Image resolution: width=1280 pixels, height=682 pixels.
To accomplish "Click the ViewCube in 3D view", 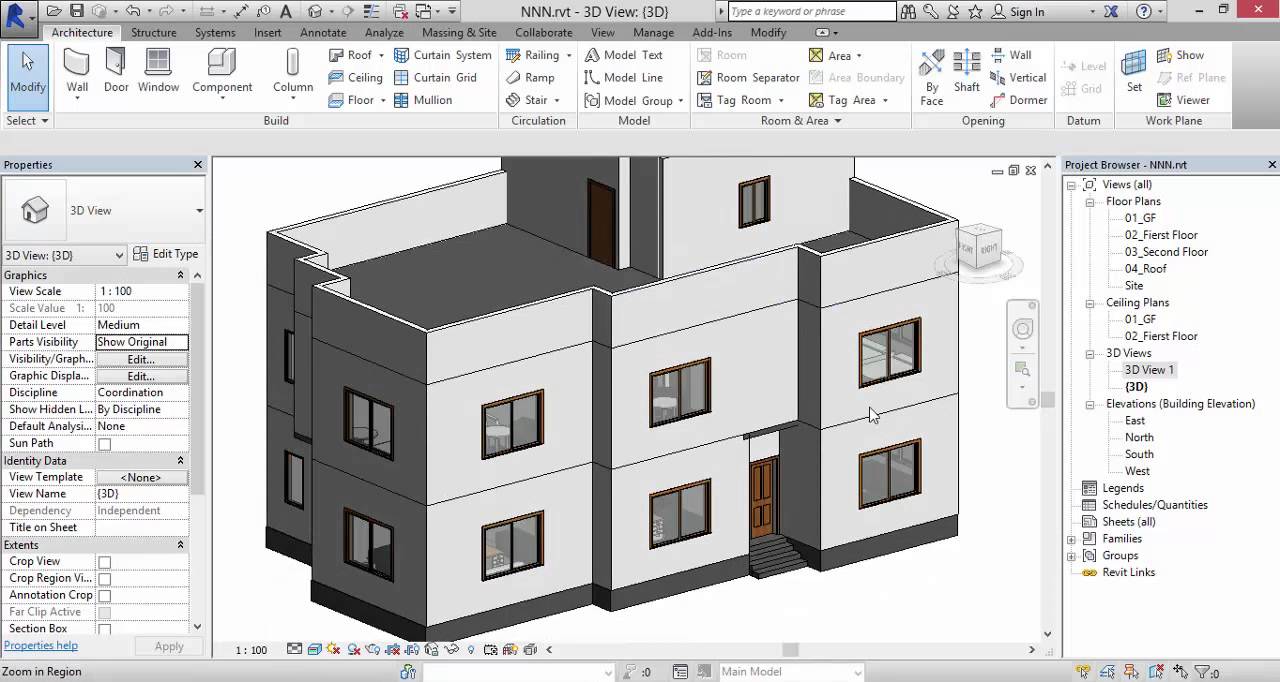I will [978, 246].
